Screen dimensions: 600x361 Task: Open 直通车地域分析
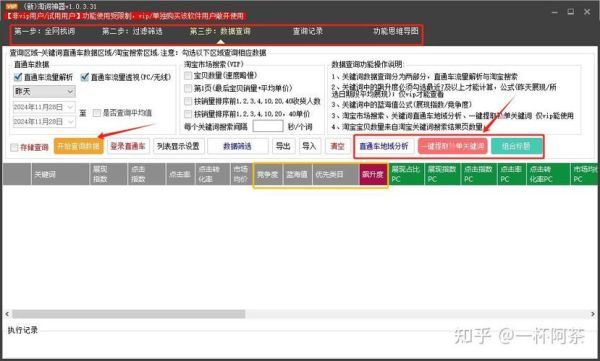click(x=384, y=146)
